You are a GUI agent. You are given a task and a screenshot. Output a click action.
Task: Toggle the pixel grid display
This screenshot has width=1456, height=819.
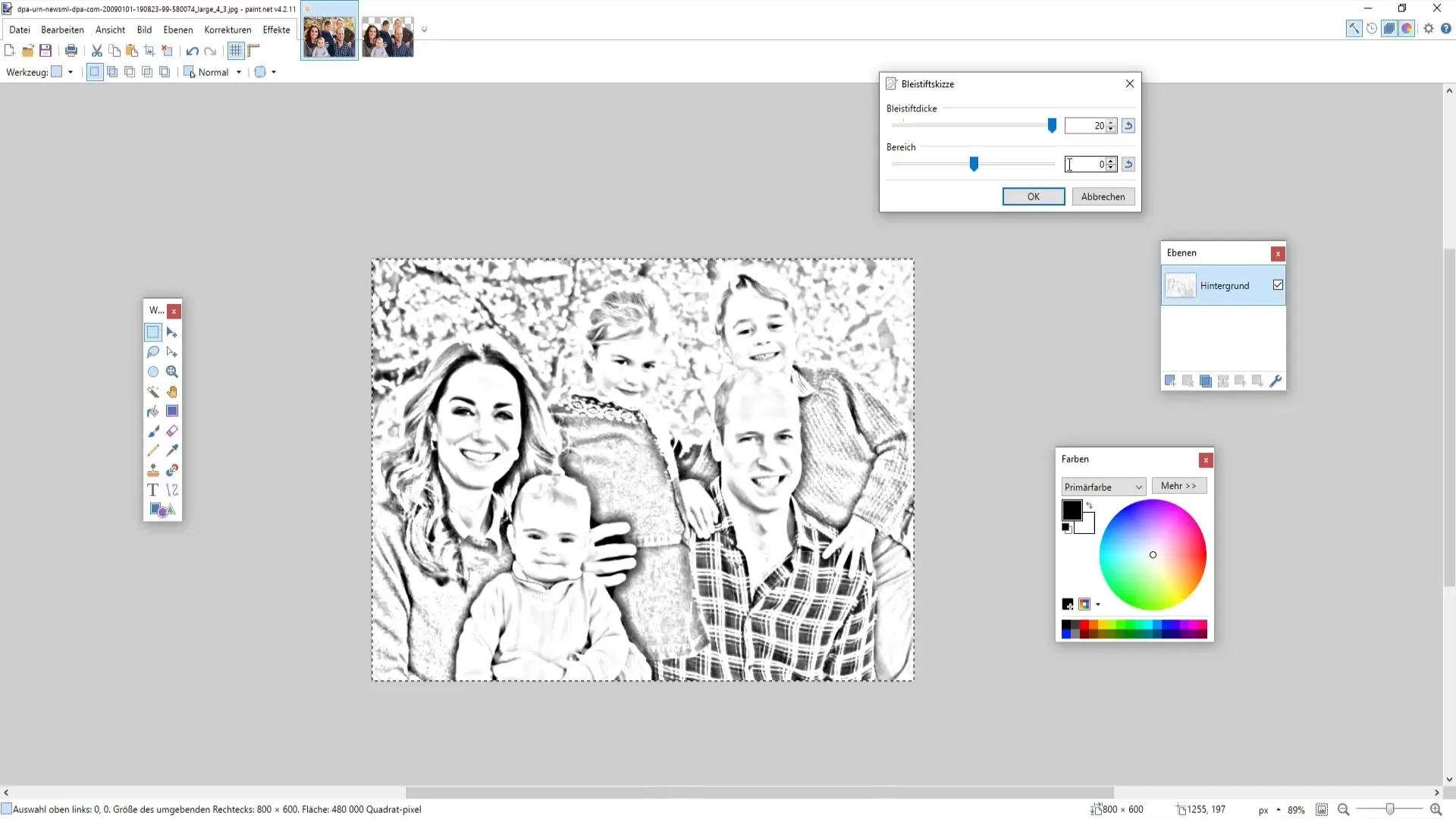(x=236, y=51)
